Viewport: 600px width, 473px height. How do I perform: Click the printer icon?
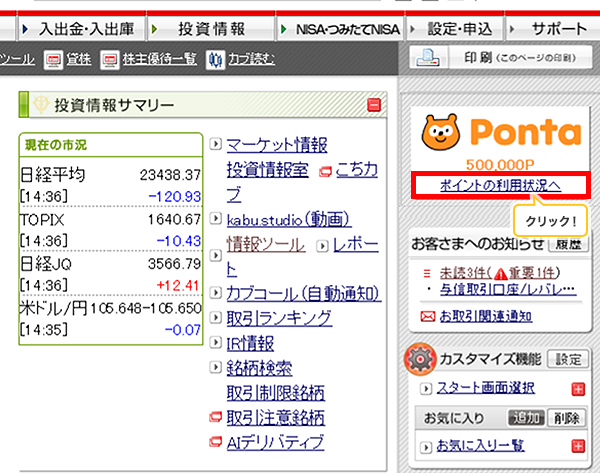428,57
